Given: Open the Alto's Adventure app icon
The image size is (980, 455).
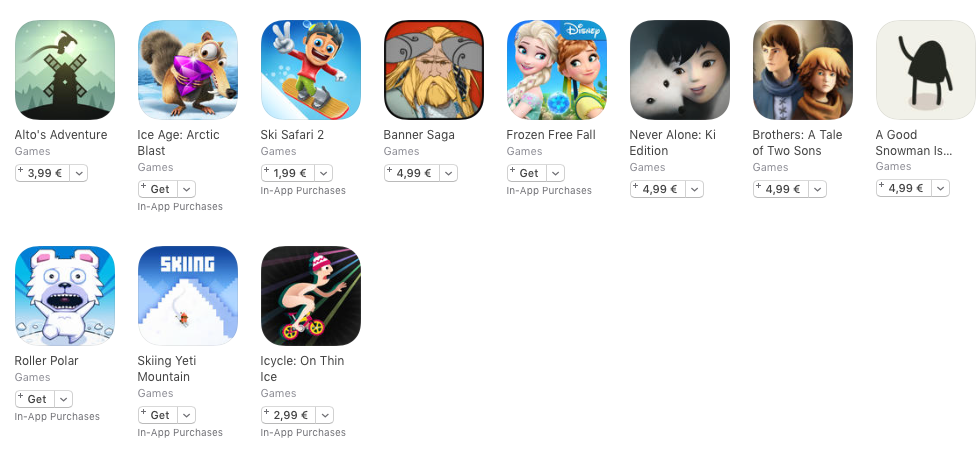Looking at the screenshot, I should (x=64, y=70).
